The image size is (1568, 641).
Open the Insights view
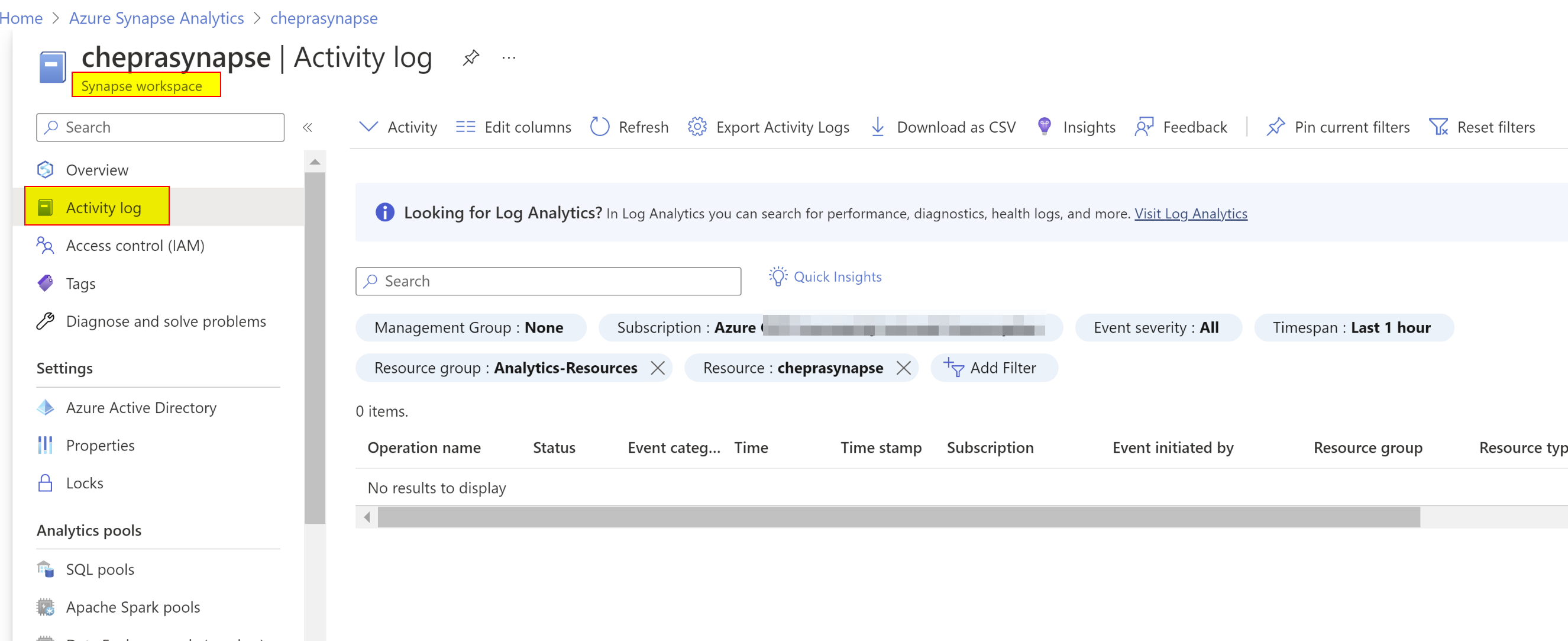pos(1075,127)
